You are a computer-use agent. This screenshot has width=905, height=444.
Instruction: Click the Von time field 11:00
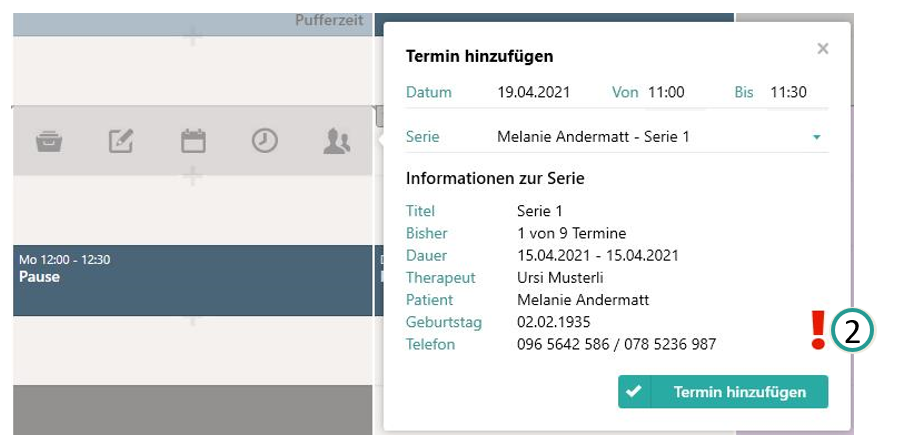tap(666, 92)
